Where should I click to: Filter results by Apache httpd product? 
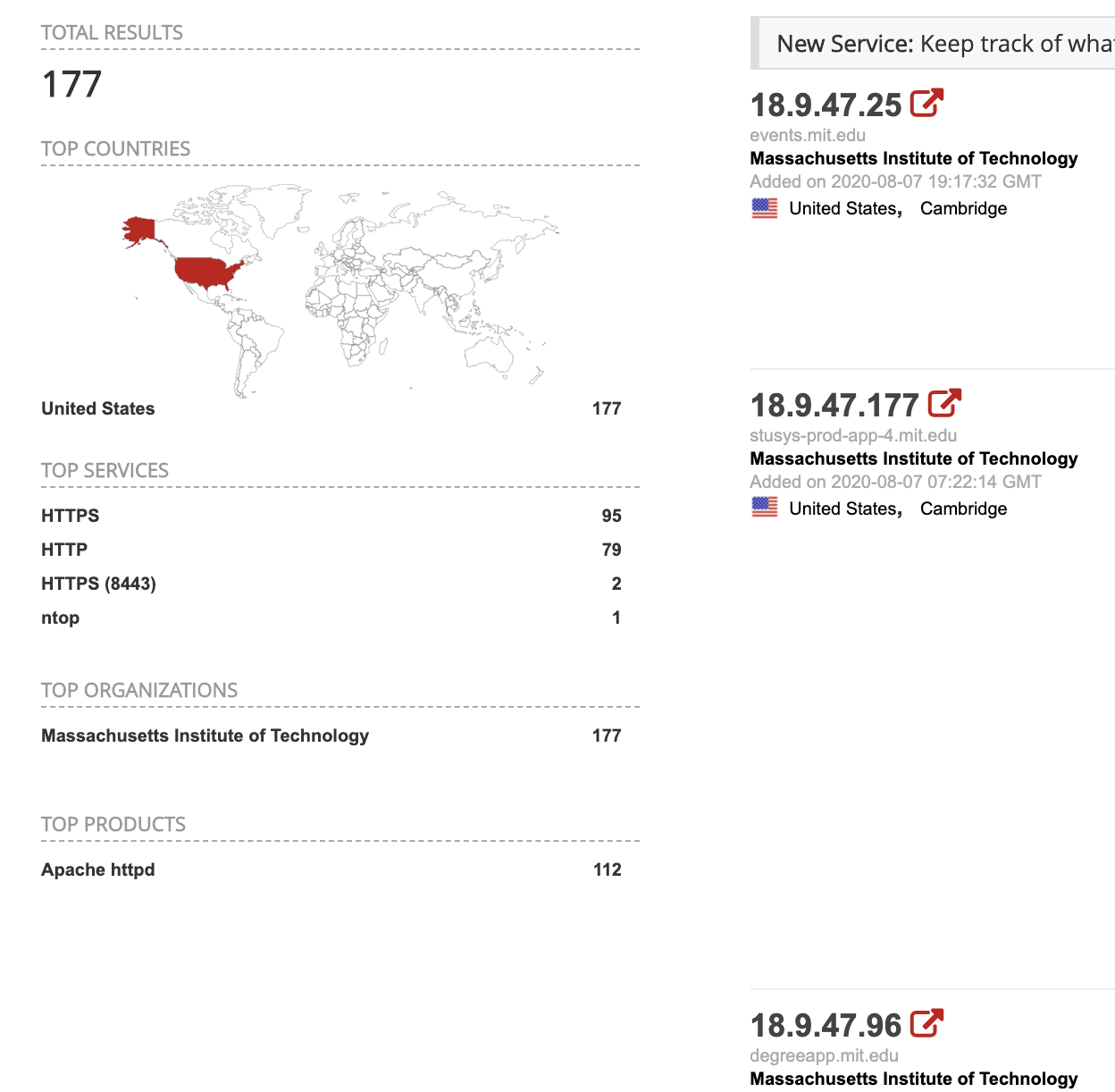98,869
